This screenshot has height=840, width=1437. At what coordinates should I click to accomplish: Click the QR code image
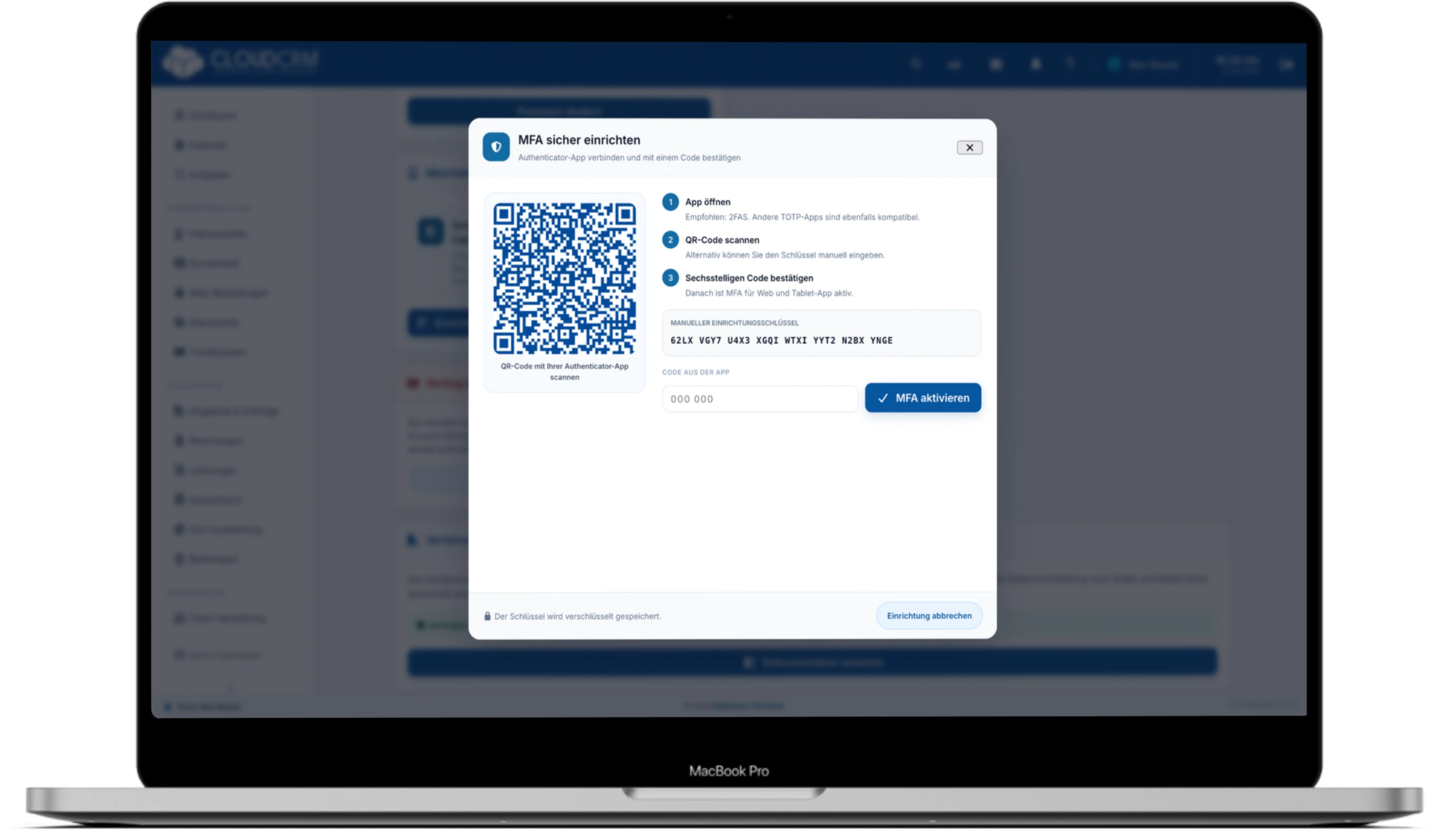(565, 279)
